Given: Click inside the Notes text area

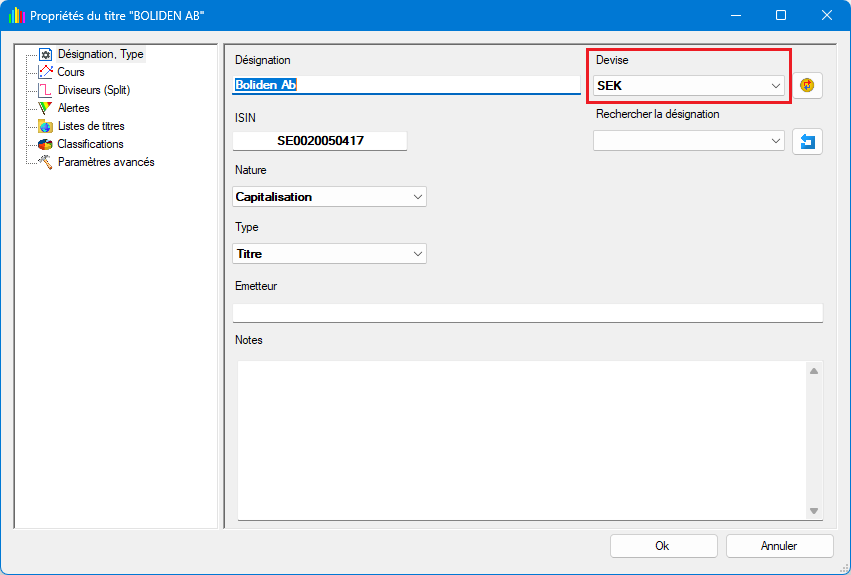Looking at the screenshot, I should 520,440.
